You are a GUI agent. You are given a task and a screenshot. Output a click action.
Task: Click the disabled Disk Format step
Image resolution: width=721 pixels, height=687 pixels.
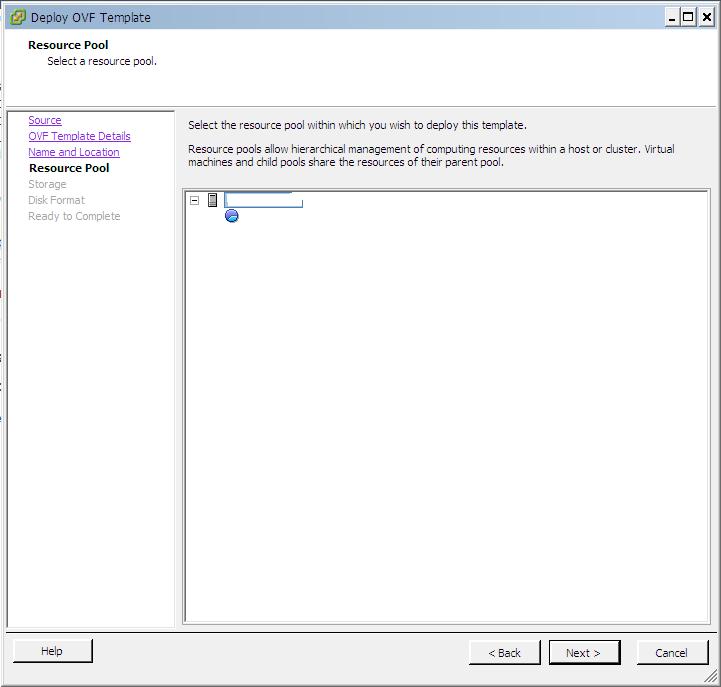click(x=57, y=200)
